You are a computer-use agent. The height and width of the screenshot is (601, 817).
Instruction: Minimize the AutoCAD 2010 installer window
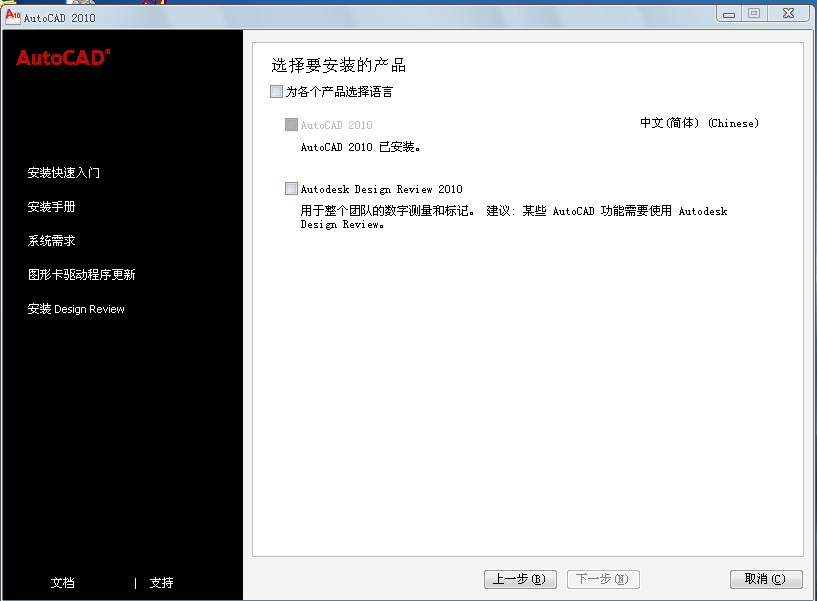tap(729, 14)
